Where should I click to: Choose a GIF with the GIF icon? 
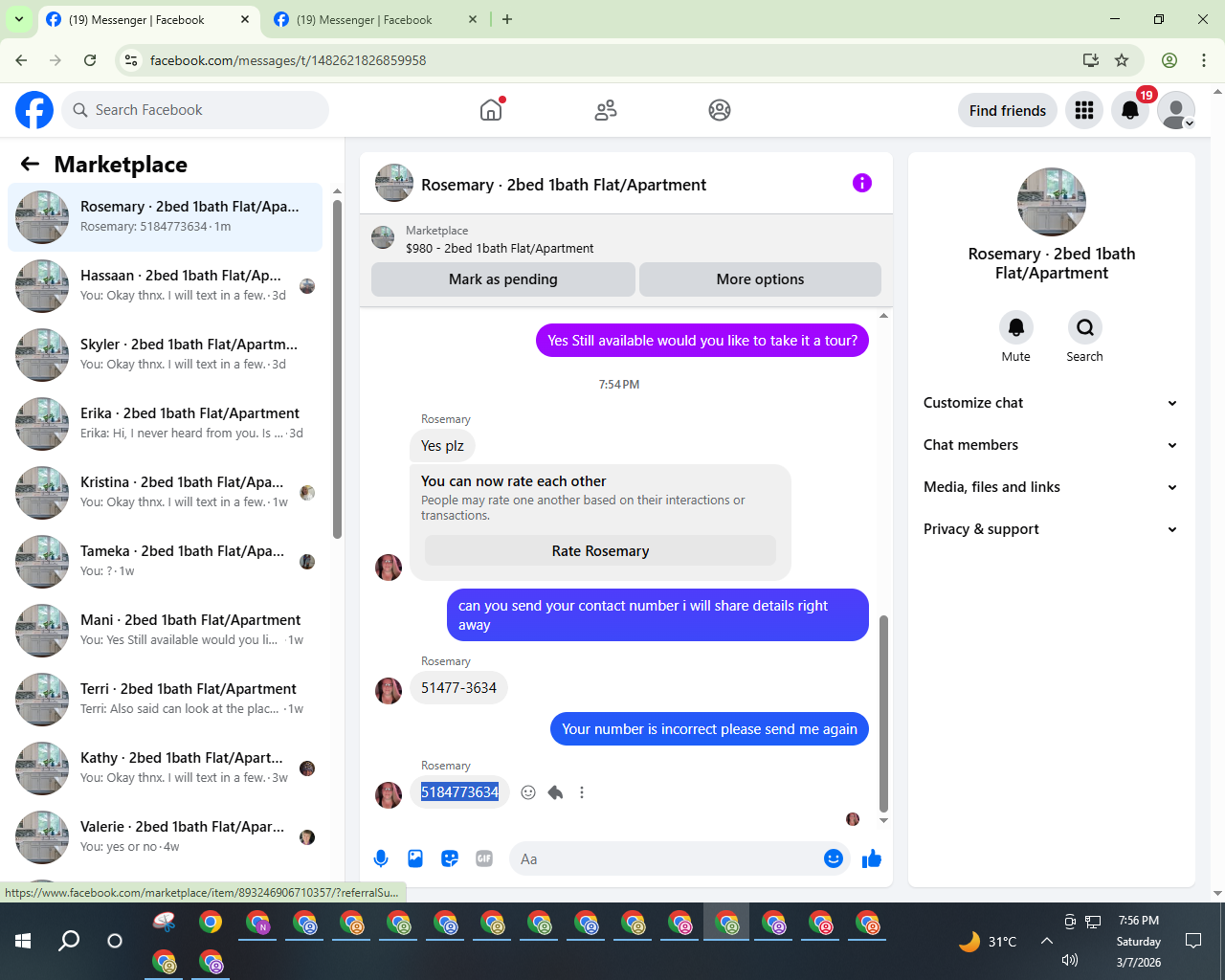click(x=484, y=858)
